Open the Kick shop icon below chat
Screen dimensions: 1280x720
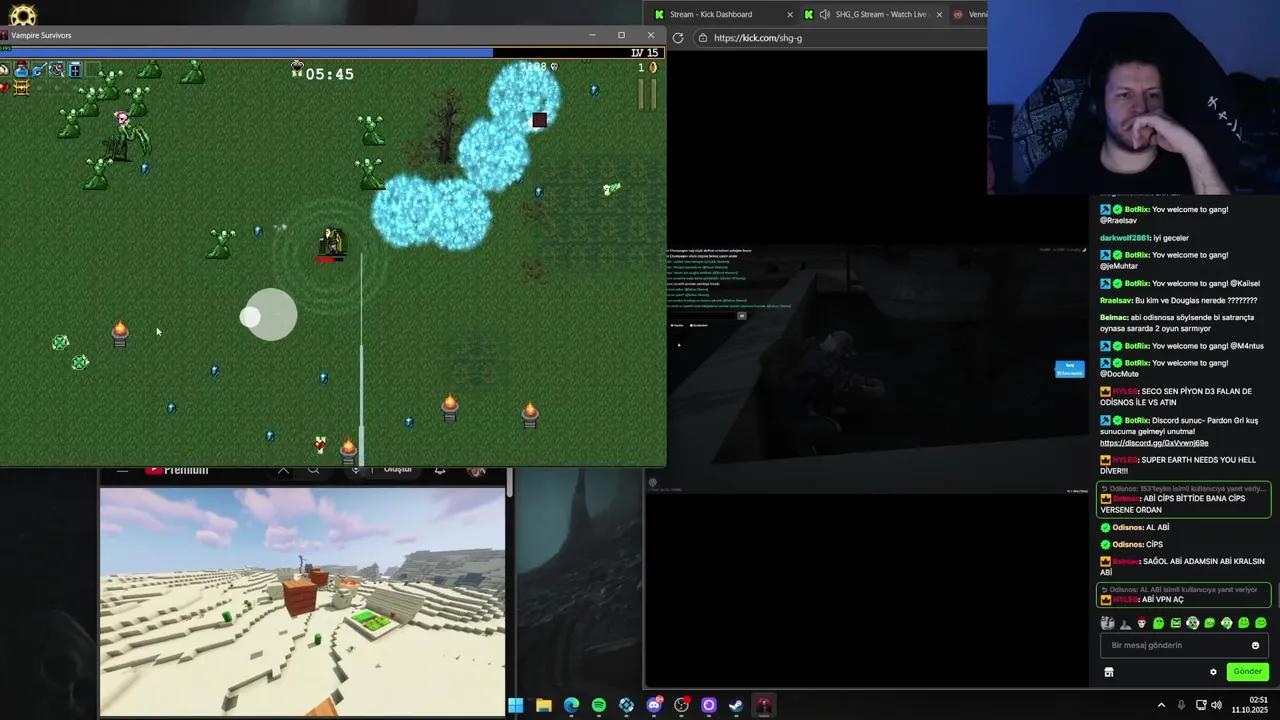pos(1109,672)
